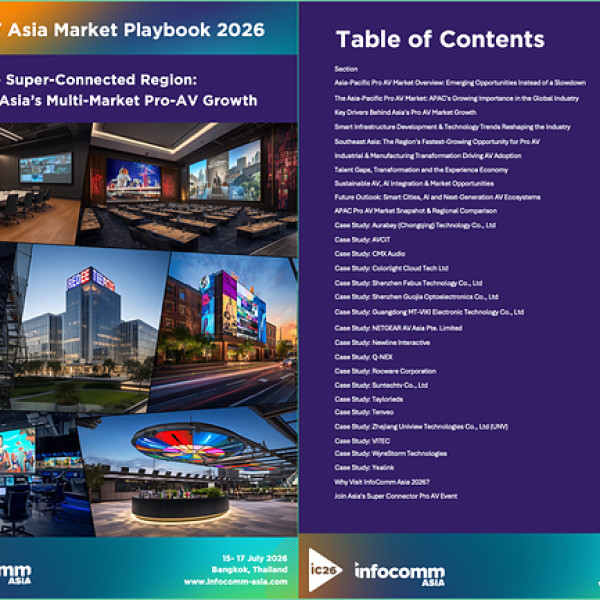This screenshot has height=600, width=600.
Task: Select 'Case Study: Colorlight Cloud Tech Ltd'
Action: click(x=391, y=268)
